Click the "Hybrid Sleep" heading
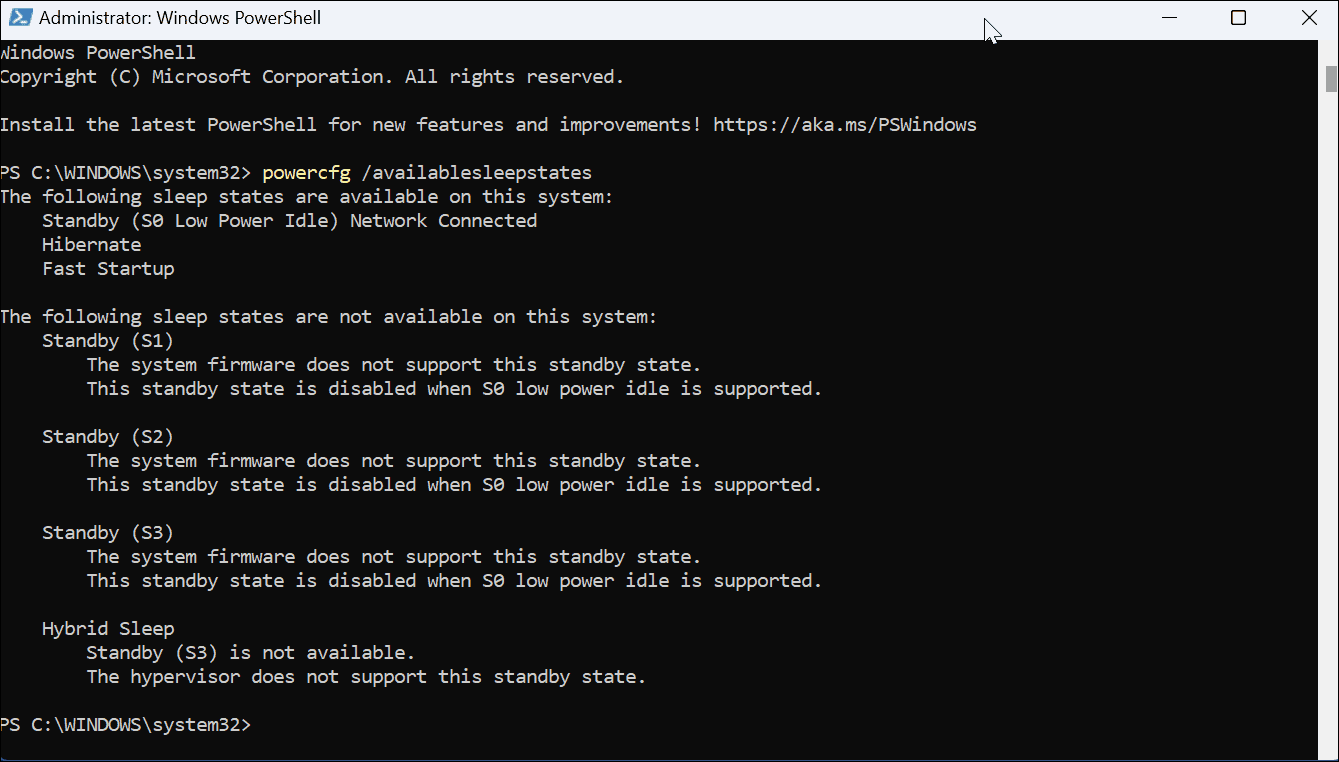The width and height of the screenshot is (1339, 762). 108,629
